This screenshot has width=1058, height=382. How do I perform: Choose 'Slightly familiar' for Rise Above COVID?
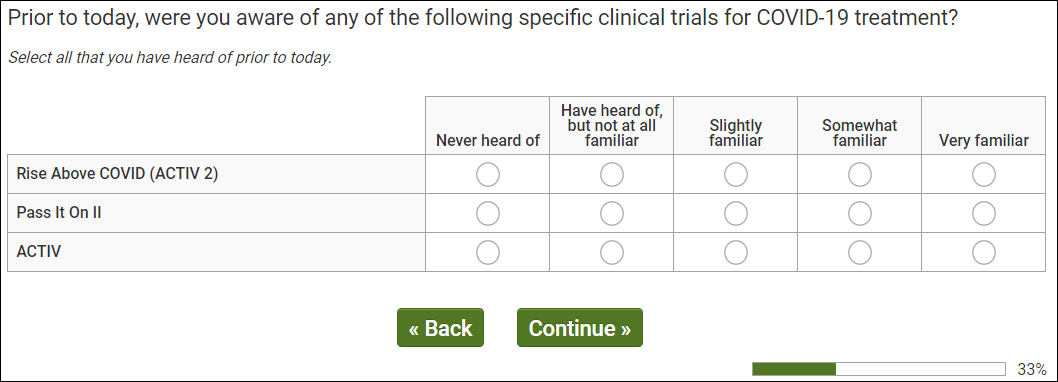735,174
